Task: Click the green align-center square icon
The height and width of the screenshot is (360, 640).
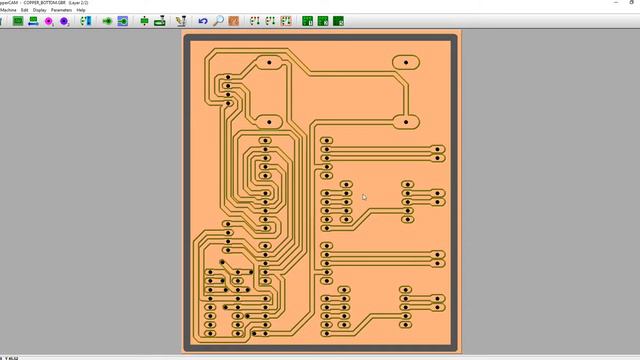Action: [144, 21]
